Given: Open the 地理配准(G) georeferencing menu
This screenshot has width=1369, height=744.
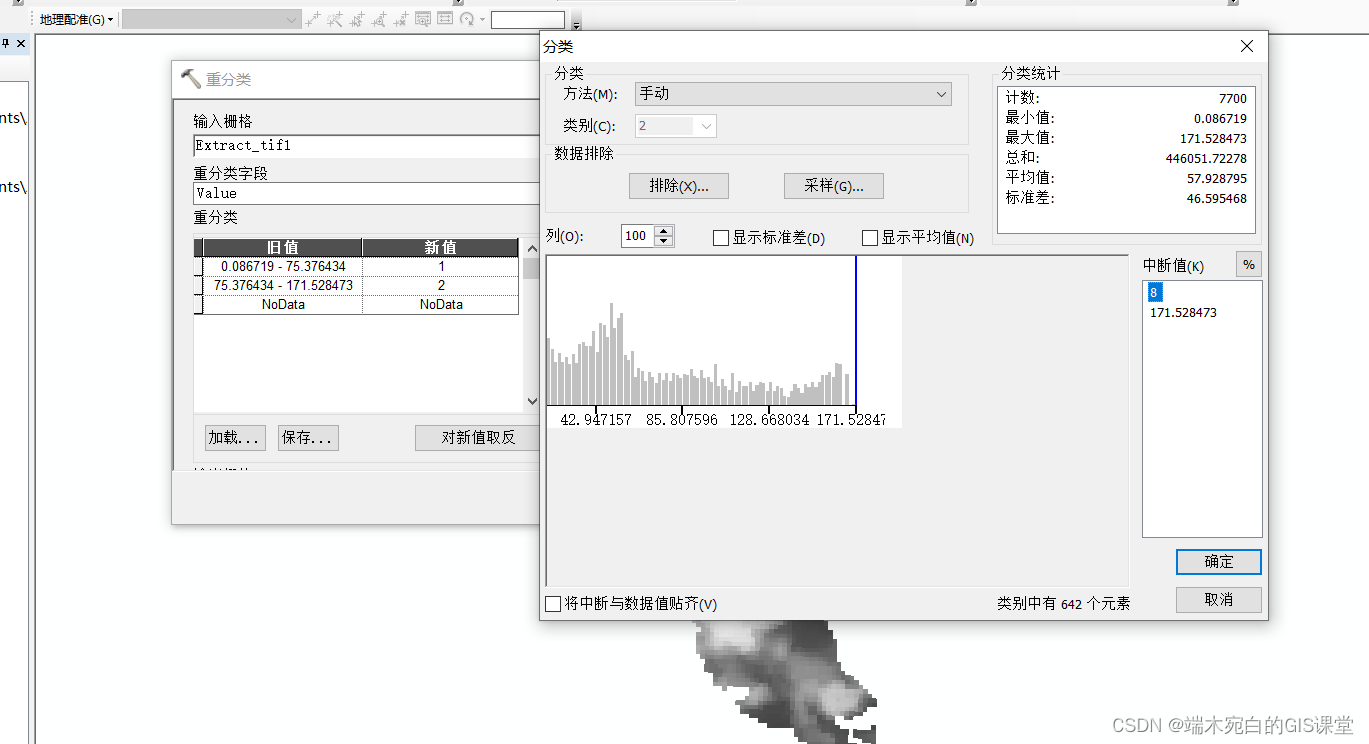Looking at the screenshot, I should (x=77, y=19).
